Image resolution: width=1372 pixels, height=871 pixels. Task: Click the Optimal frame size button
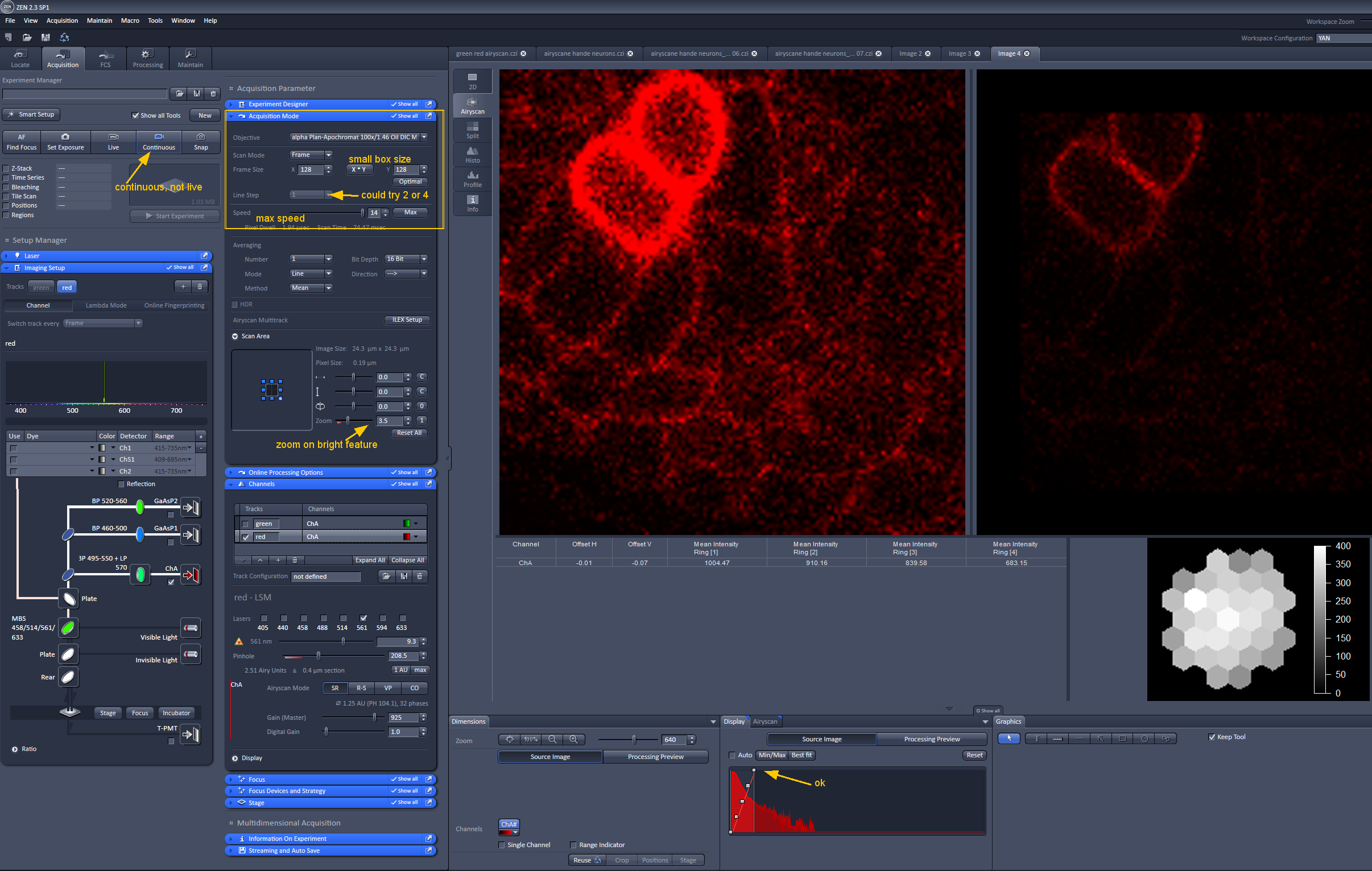tap(410, 182)
